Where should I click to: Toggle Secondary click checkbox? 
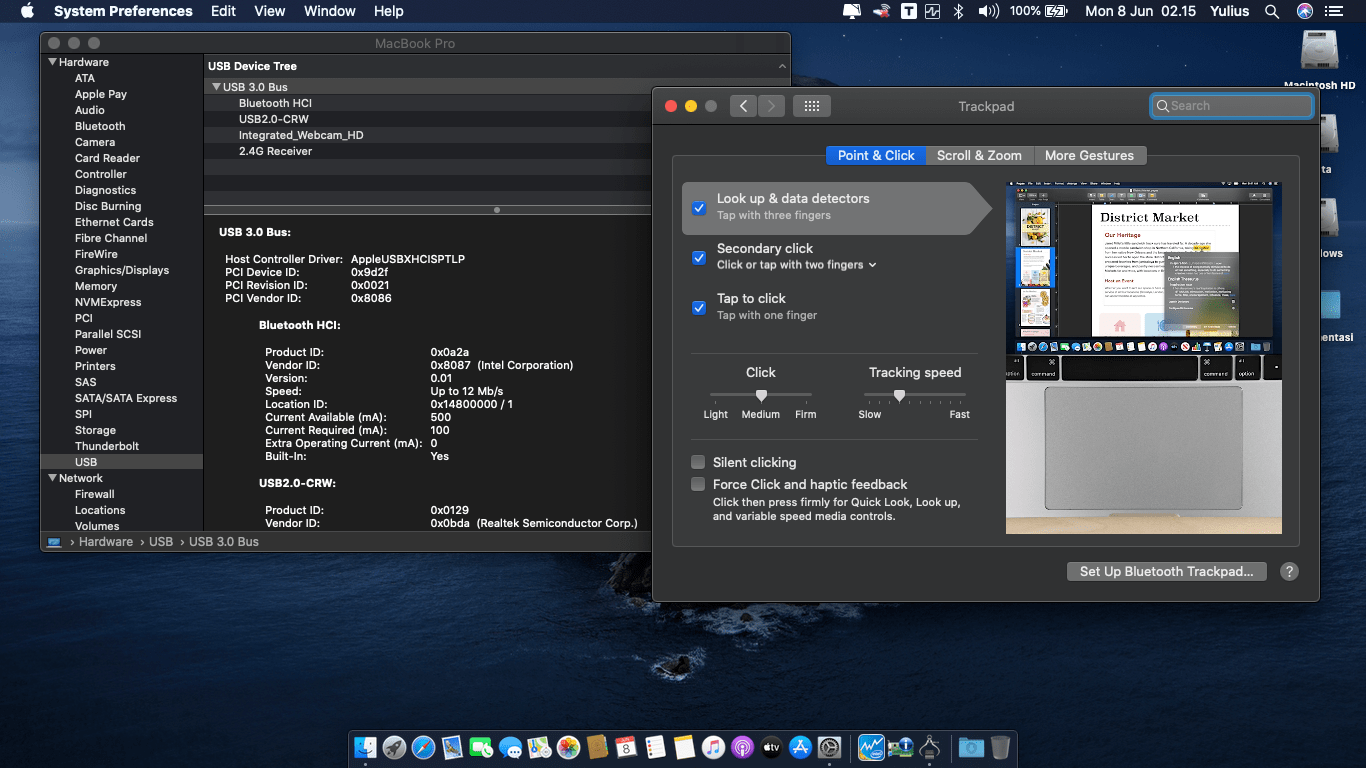pos(699,258)
